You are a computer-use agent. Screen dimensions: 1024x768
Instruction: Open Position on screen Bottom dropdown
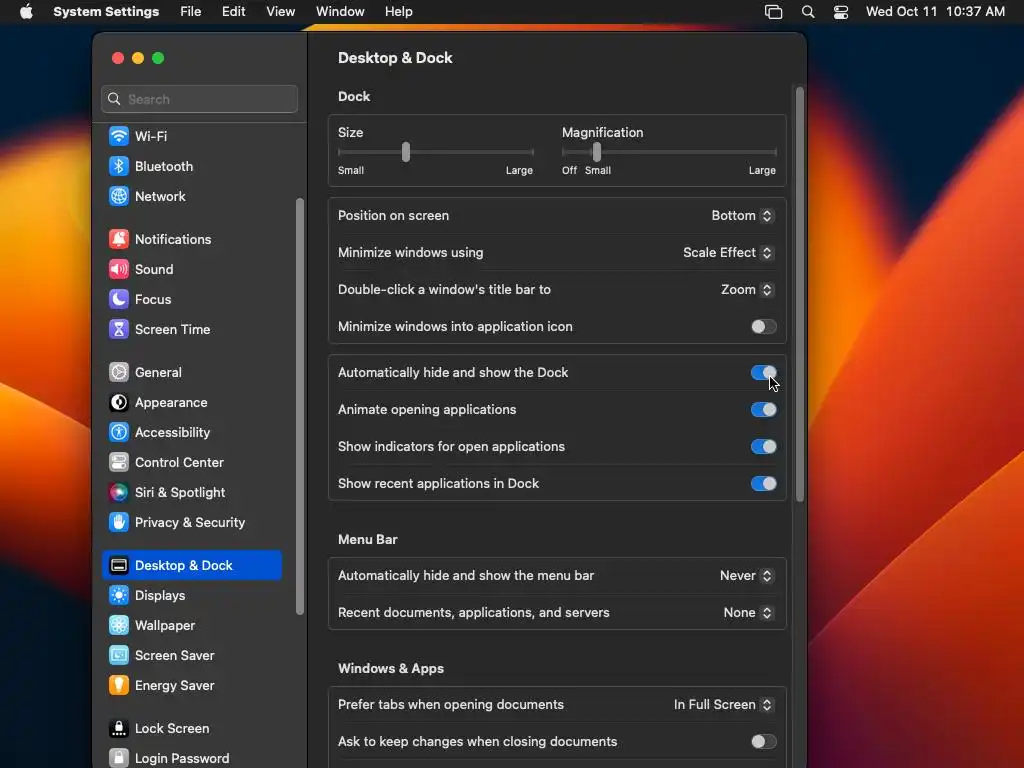coord(743,216)
